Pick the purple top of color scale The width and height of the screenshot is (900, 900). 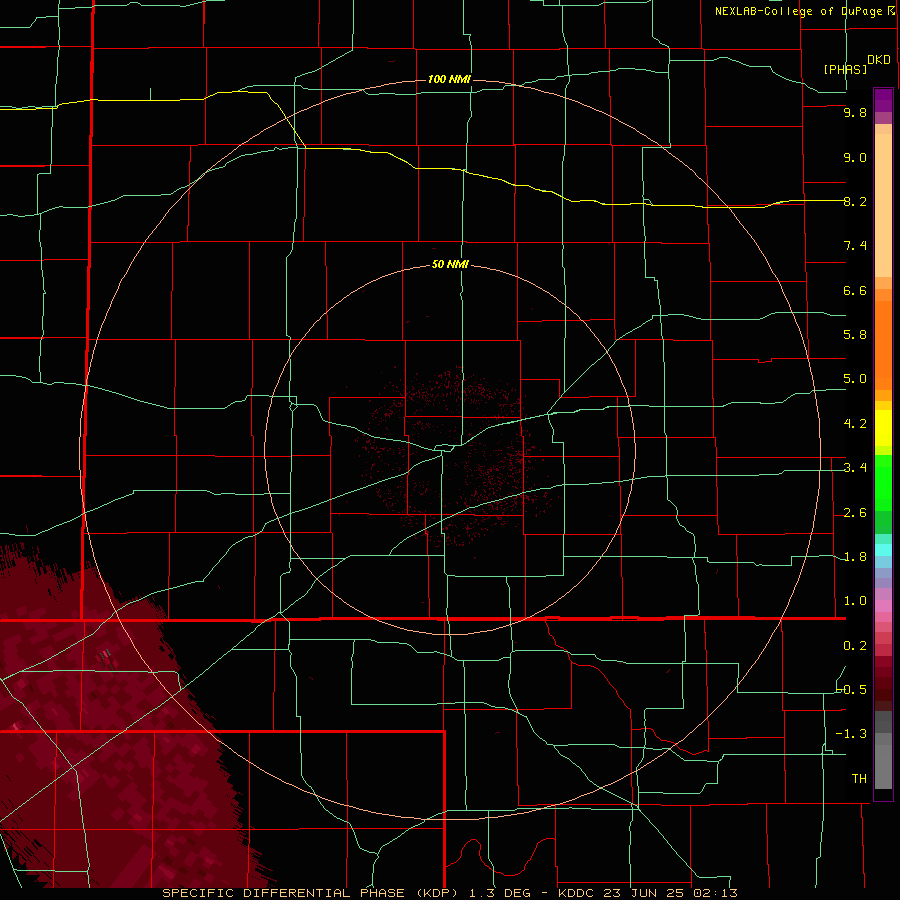tap(883, 100)
